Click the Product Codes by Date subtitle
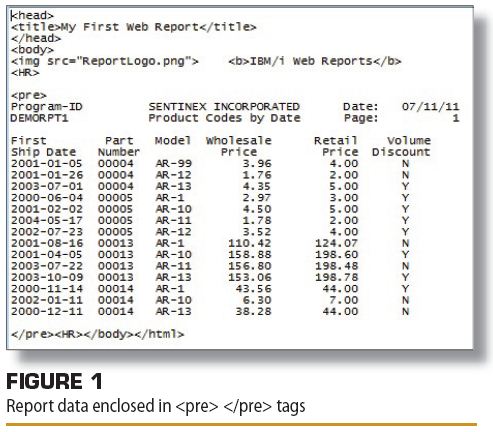The height and width of the screenshot is (432, 493). pyautogui.click(x=224, y=118)
